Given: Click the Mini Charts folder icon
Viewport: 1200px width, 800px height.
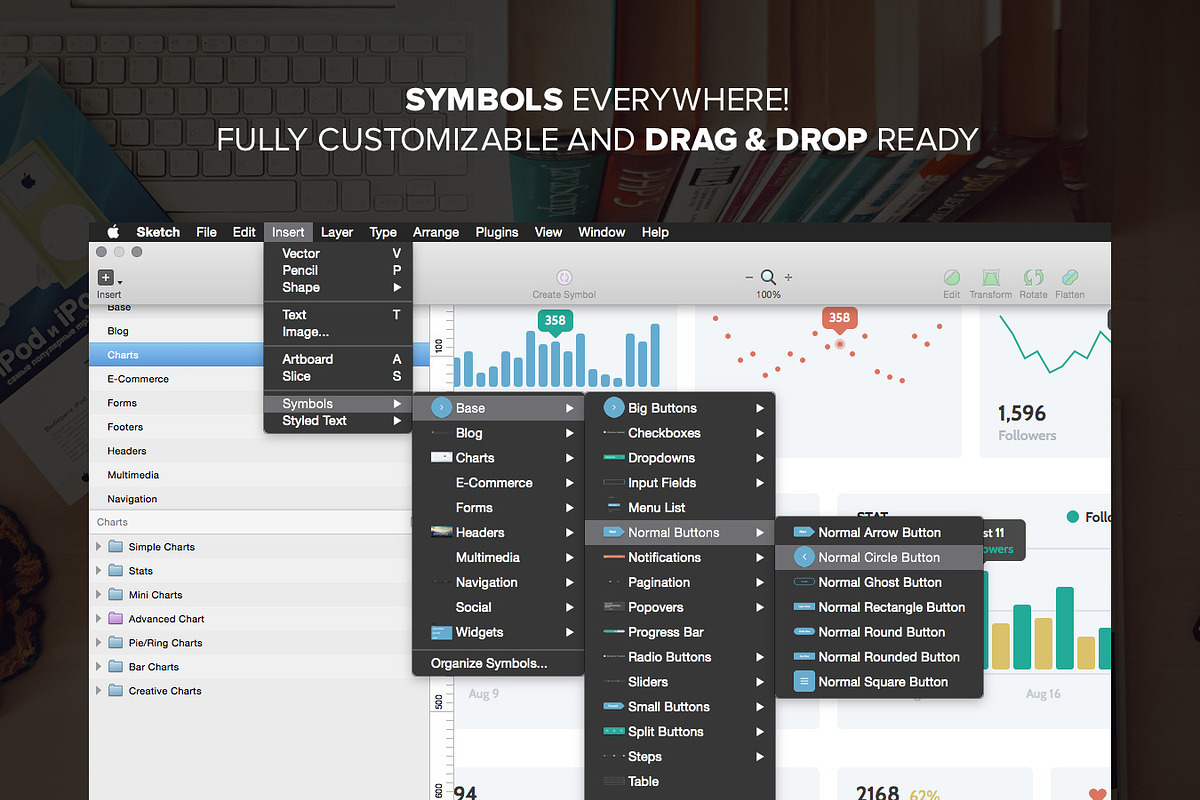Looking at the screenshot, I should 115,595.
